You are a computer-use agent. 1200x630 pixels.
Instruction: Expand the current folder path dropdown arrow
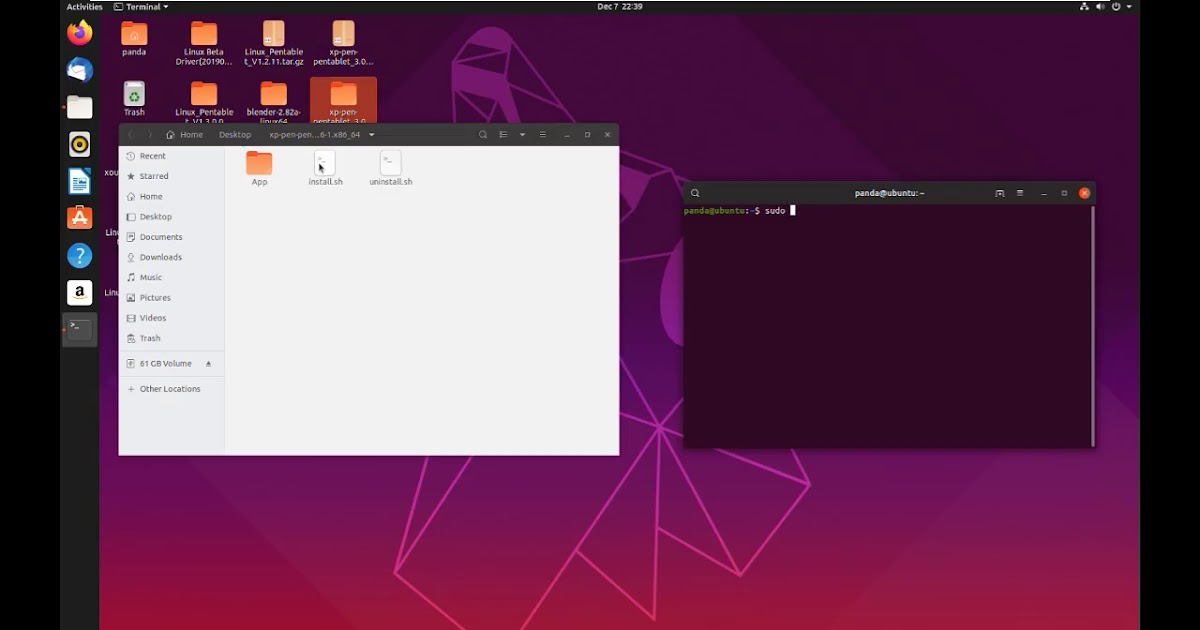[x=372, y=135]
